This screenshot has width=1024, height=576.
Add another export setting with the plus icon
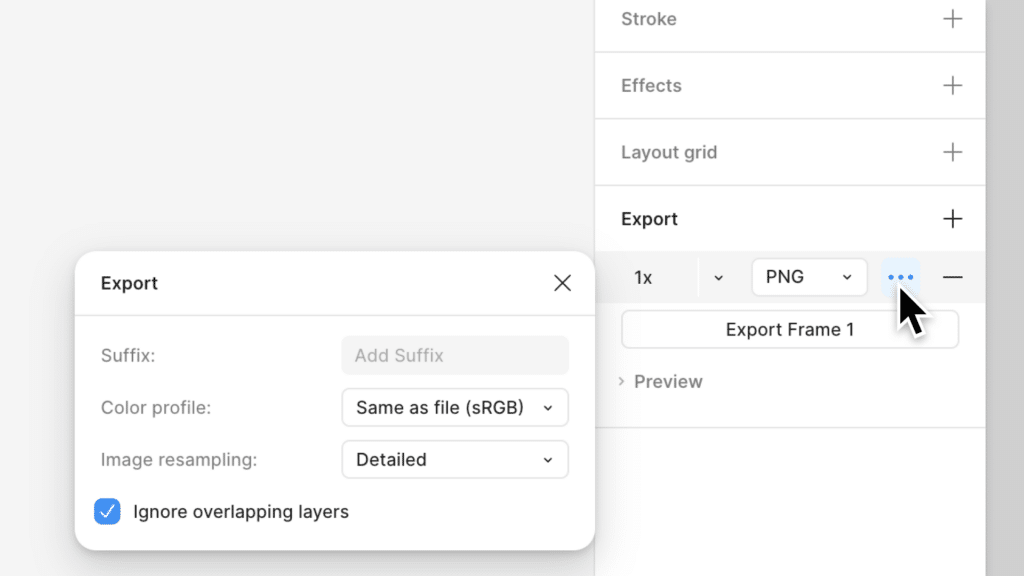953,218
